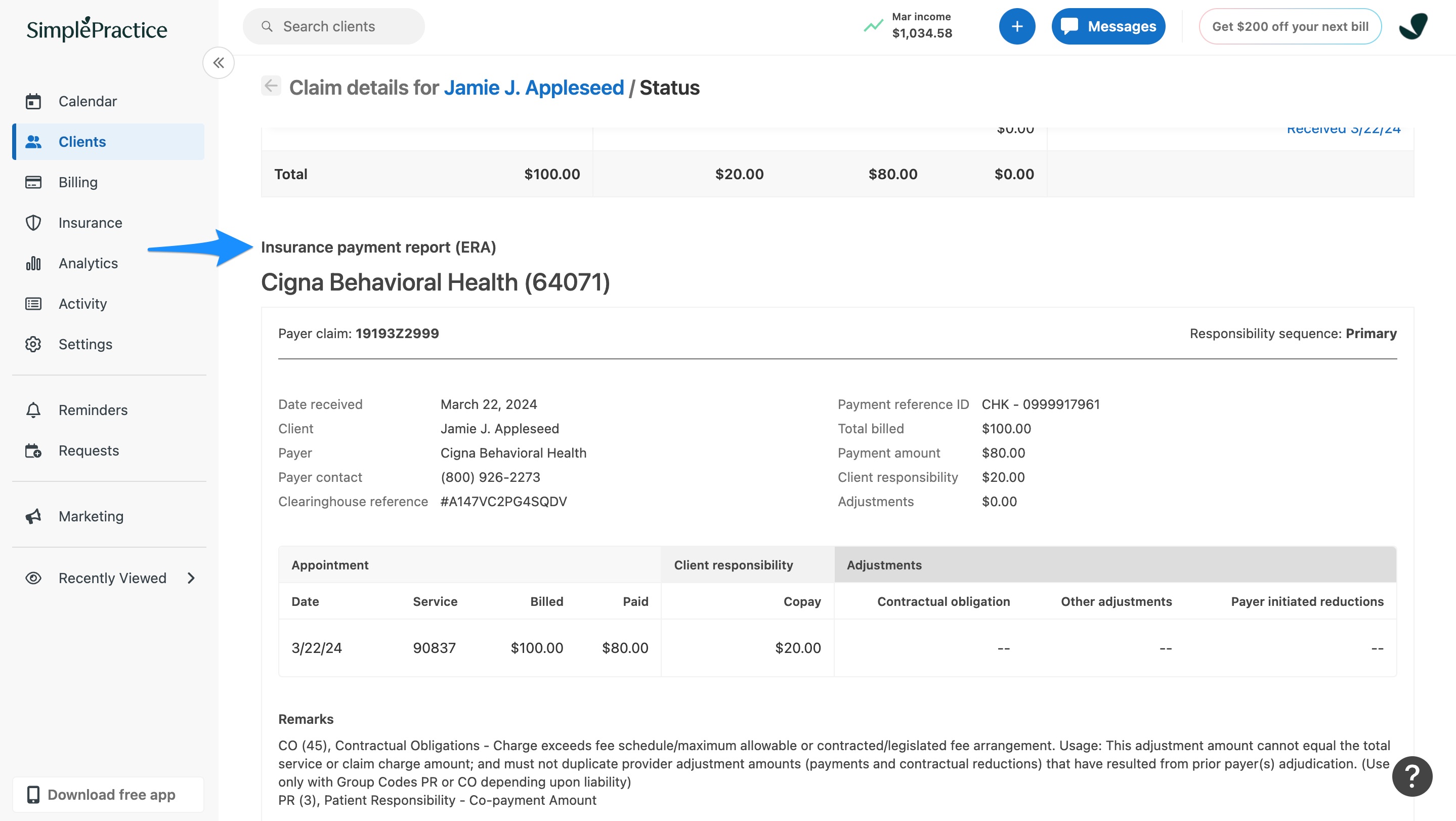
Task: Click clearinghouse reference #A147VC2PG4SQDV
Action: (x=503, y=502)
